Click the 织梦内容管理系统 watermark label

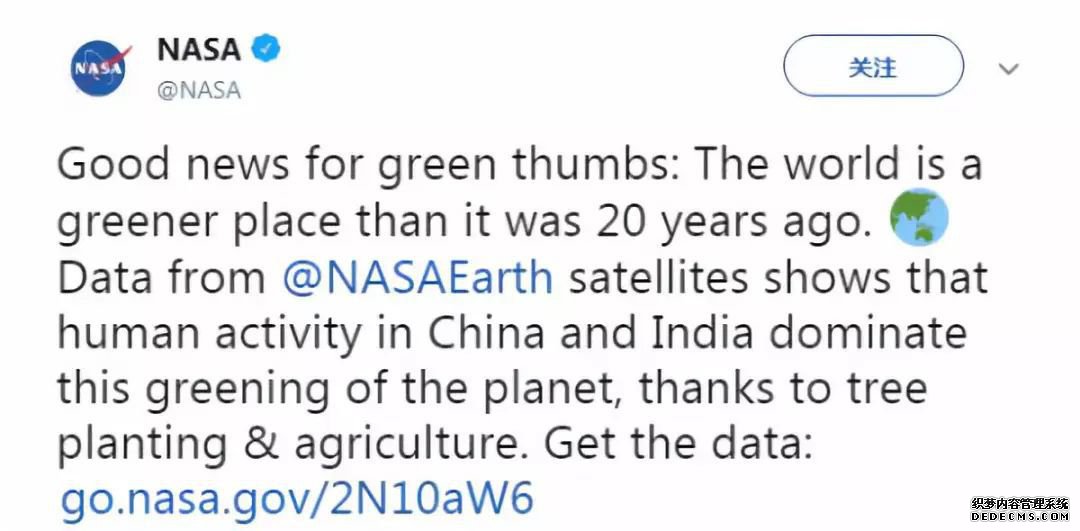[1020, 503]
